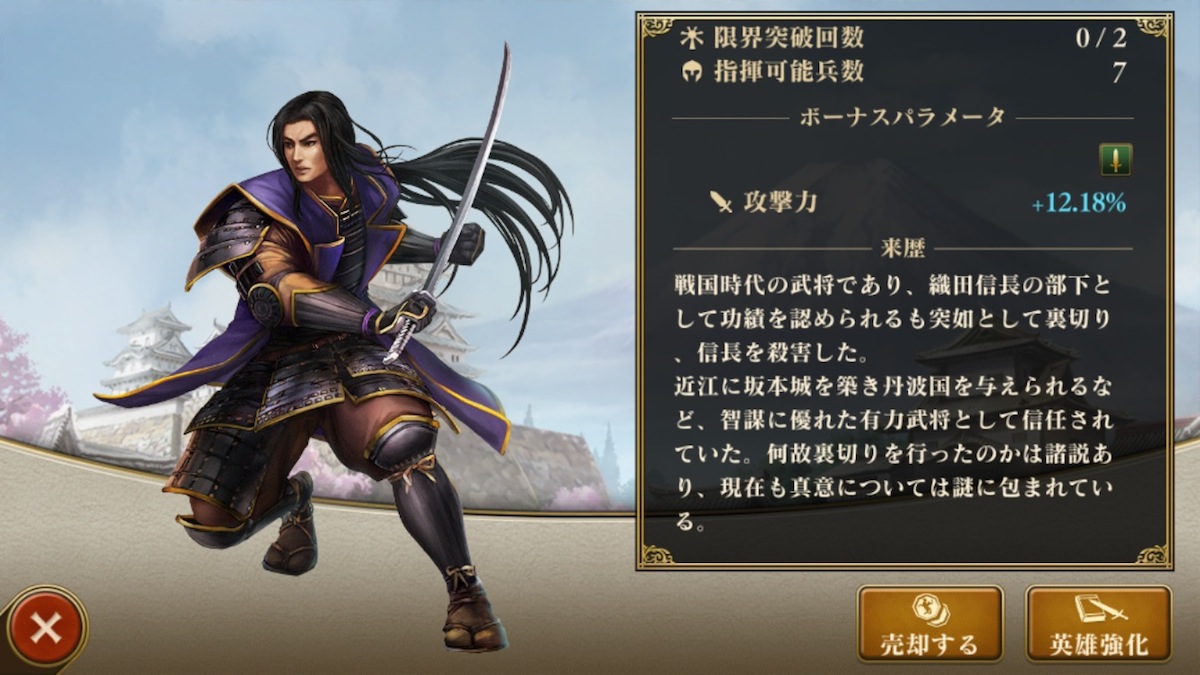Click the 攻撃力 attack power label
Image resolution: width=1200 pixels, height=675 pixels.
pyautogui.click(x=780, y=203)
